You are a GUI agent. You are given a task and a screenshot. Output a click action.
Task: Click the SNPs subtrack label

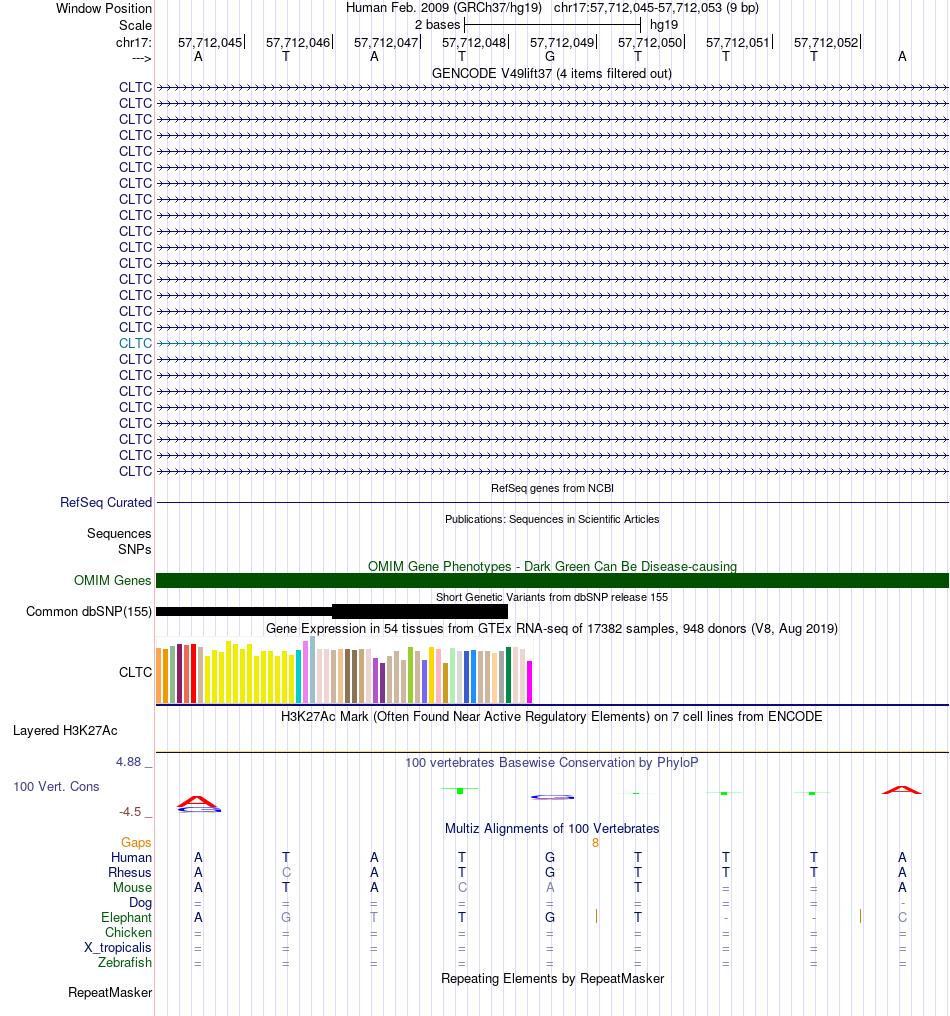point(135,549)
